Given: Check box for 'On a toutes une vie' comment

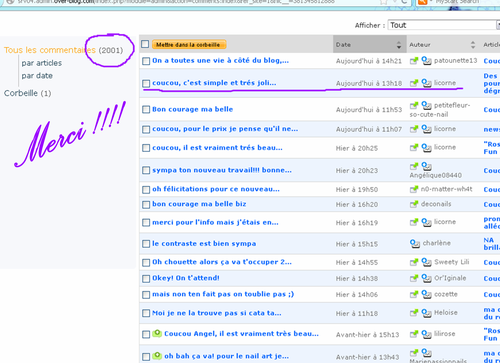Looking at the screenshot, I should coord(146,61).
